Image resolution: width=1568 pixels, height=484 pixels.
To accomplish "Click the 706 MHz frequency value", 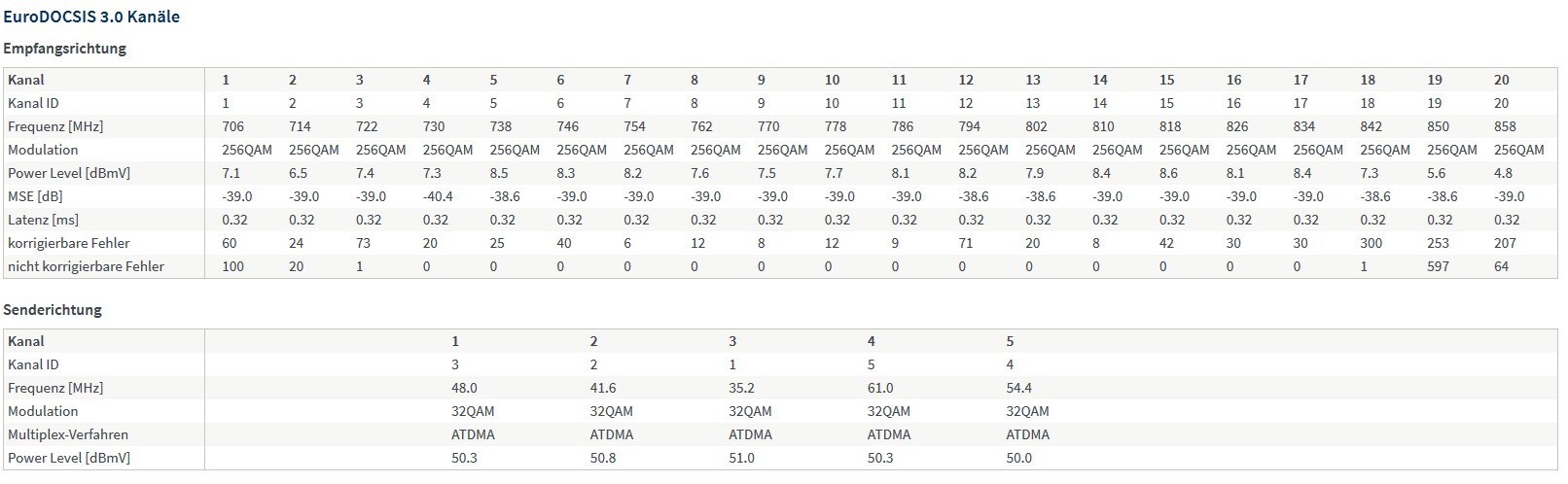I will (x=233, y=126).
